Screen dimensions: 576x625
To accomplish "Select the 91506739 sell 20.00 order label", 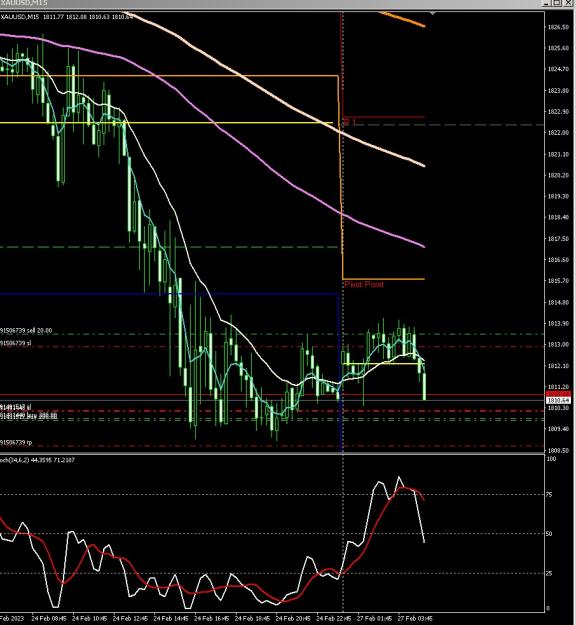I will [x=26, y=330].
